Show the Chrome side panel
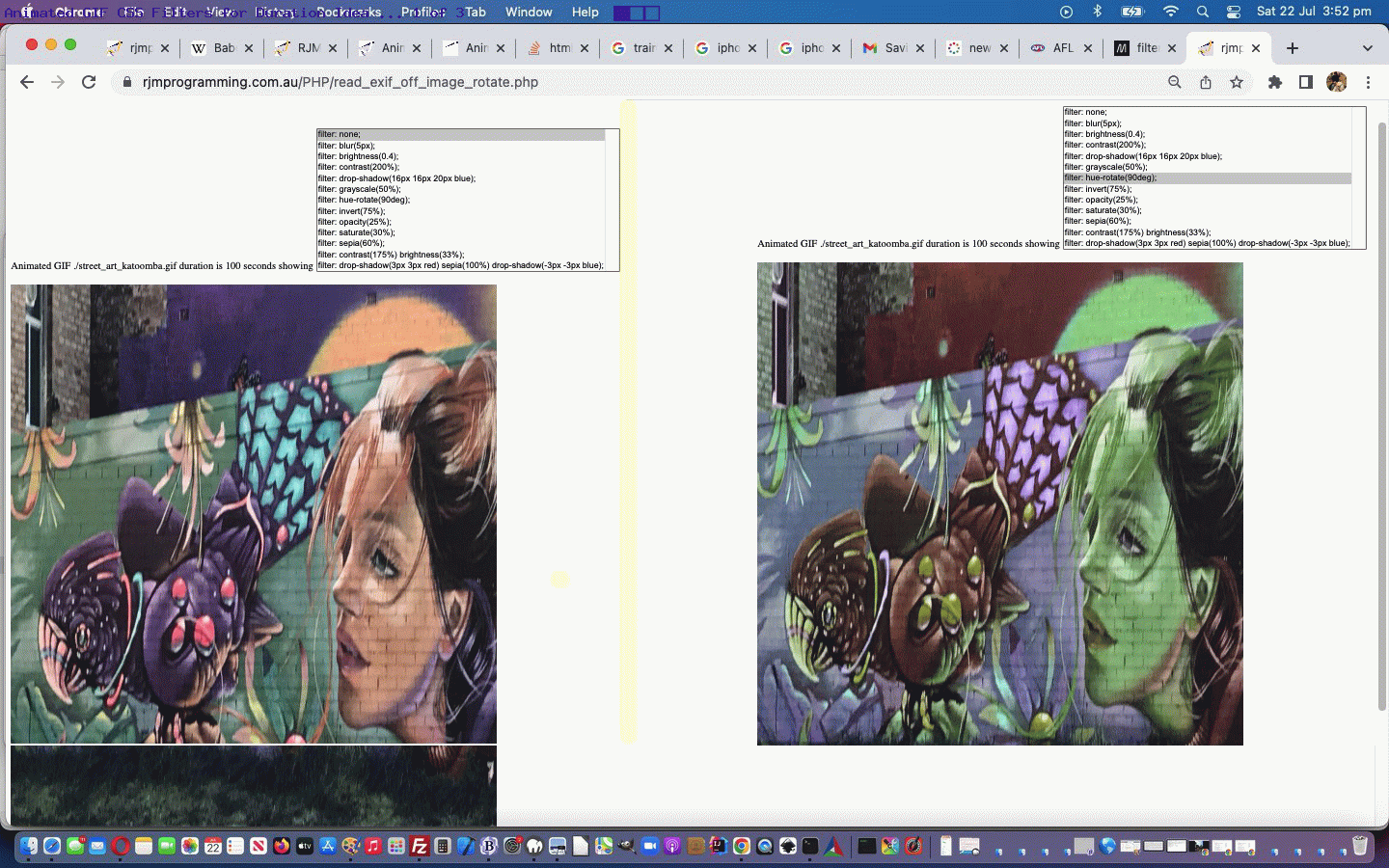 pos(1306,82)
